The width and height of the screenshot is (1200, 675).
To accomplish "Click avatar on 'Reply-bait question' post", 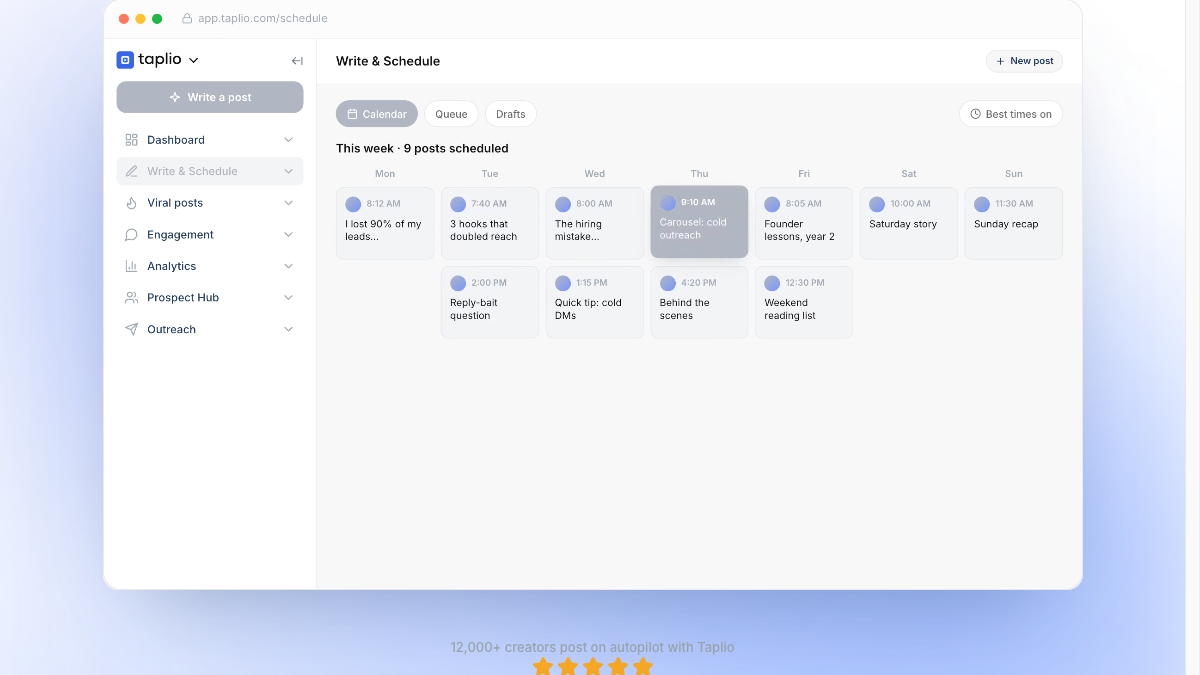I will (x=458, y=283).
